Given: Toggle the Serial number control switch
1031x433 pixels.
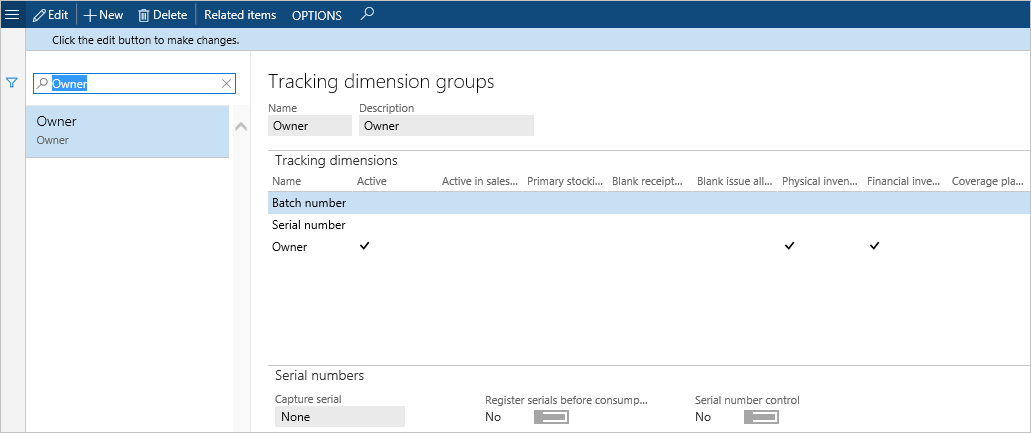Looking at the screenshot, I should coord(760,417).
